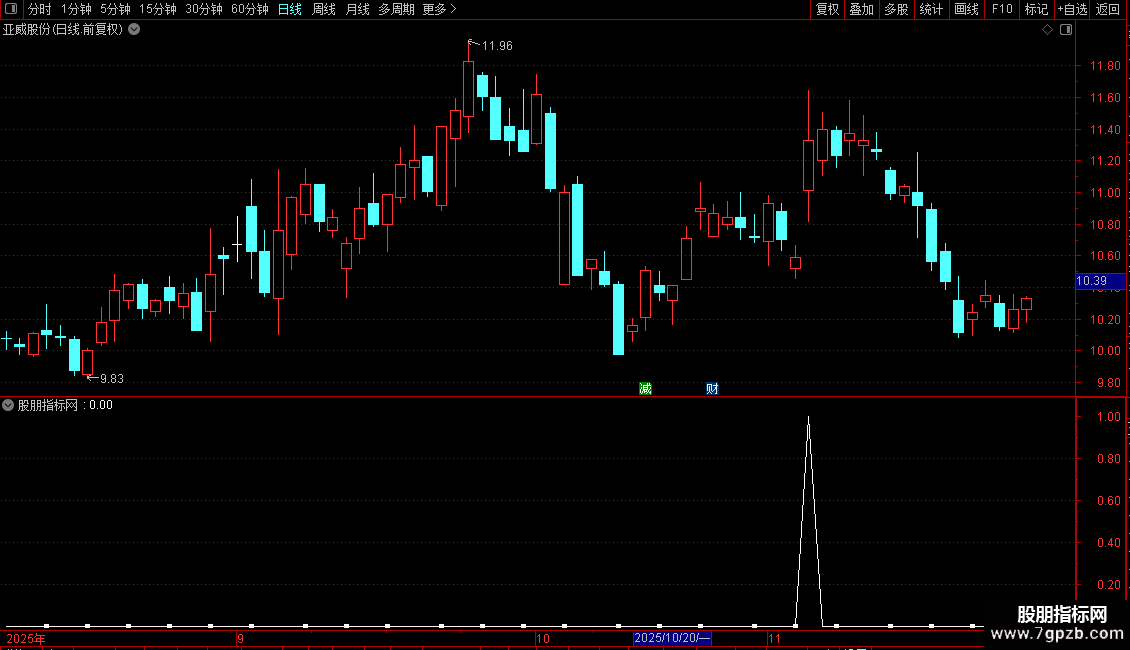
Task: Click the 2025/10/20 date marker on time axis
Action: (672, 638)
